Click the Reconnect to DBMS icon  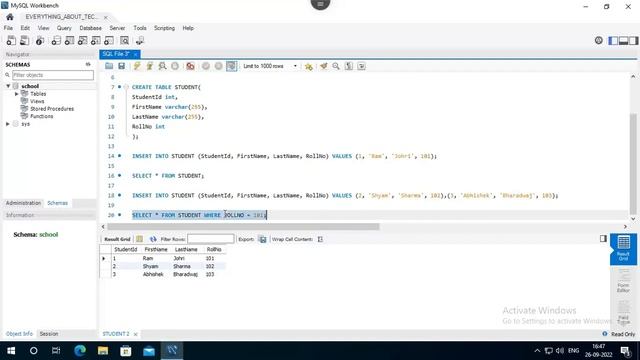pos(140,40)
